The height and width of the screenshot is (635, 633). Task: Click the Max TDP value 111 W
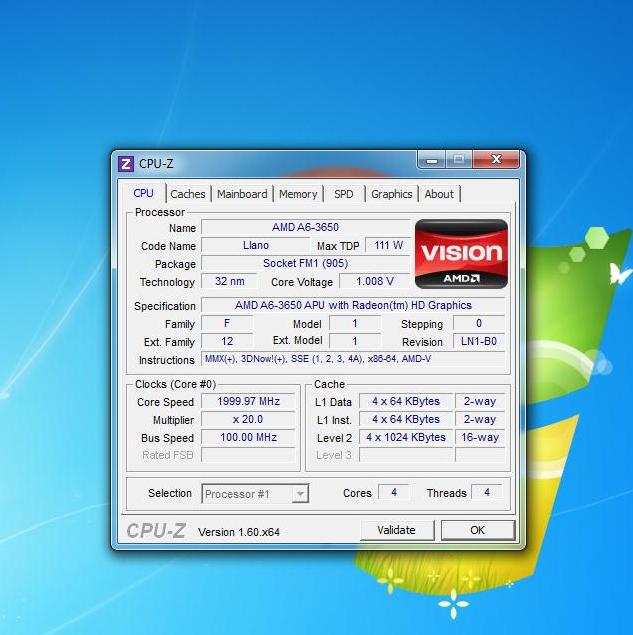click(388, 245)
